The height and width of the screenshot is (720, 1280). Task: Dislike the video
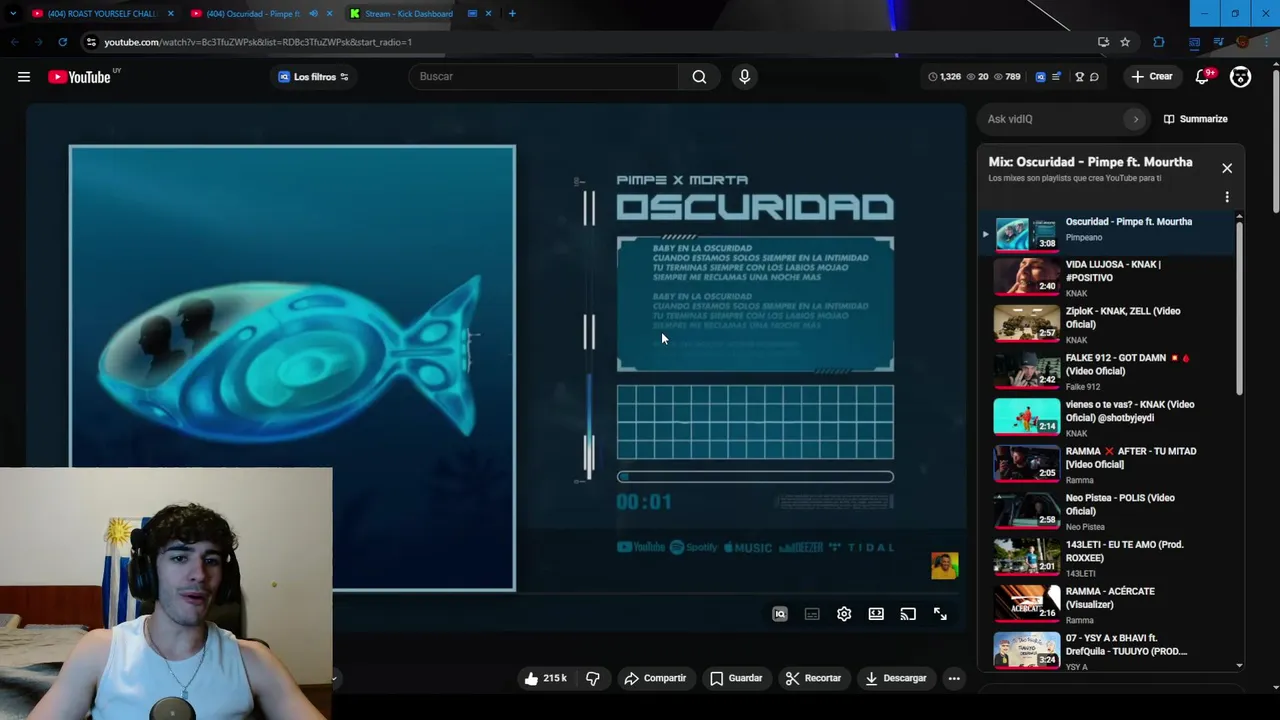click(592, 678)
